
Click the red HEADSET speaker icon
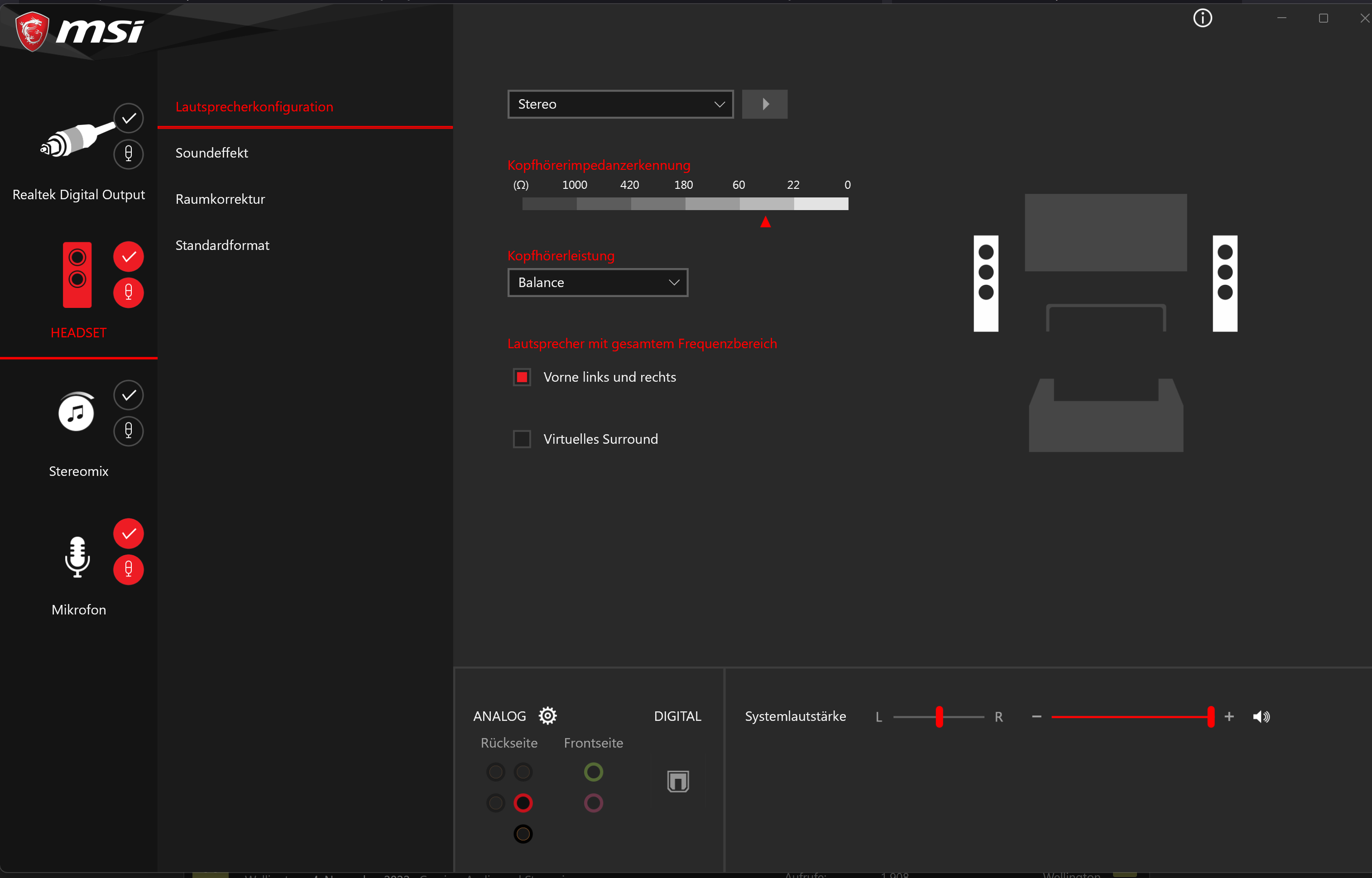tap(77, 275)
